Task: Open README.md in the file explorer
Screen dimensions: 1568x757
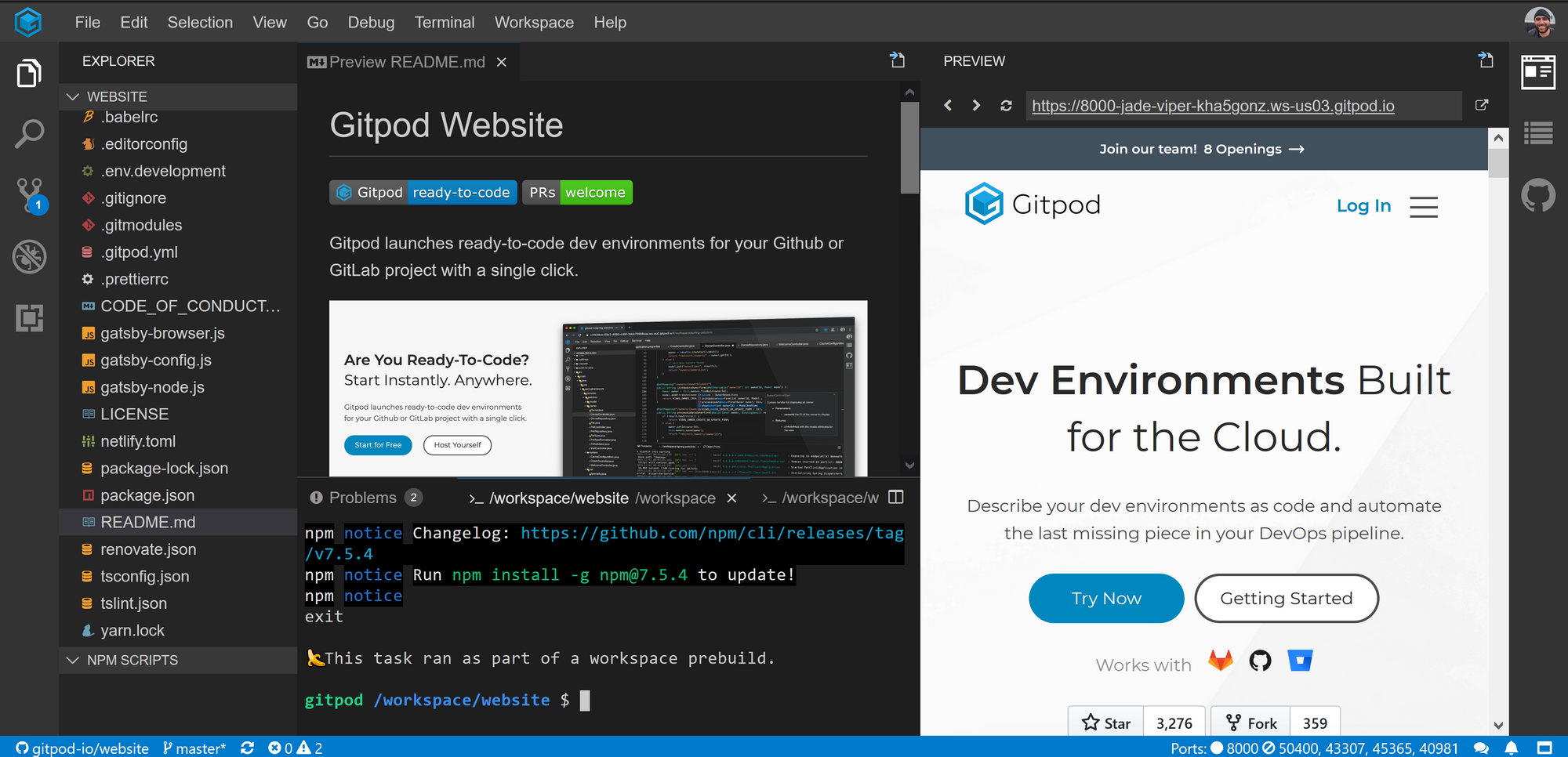Action: point(178,522)
